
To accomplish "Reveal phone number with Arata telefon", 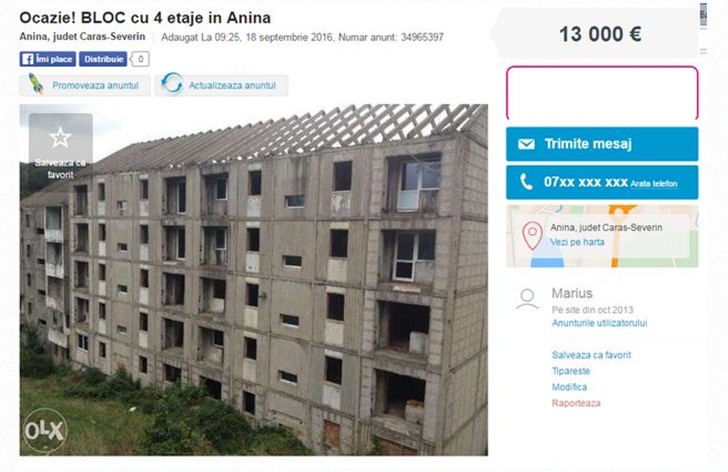I will coord(653,184).
